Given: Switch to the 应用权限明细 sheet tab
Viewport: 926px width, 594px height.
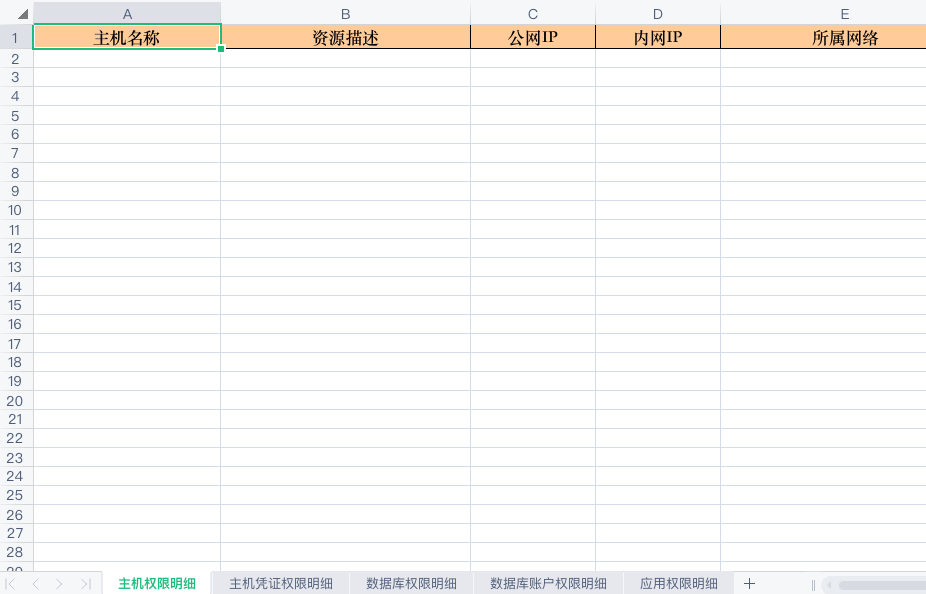Looking at the screenshot, I should pos(679,583).
